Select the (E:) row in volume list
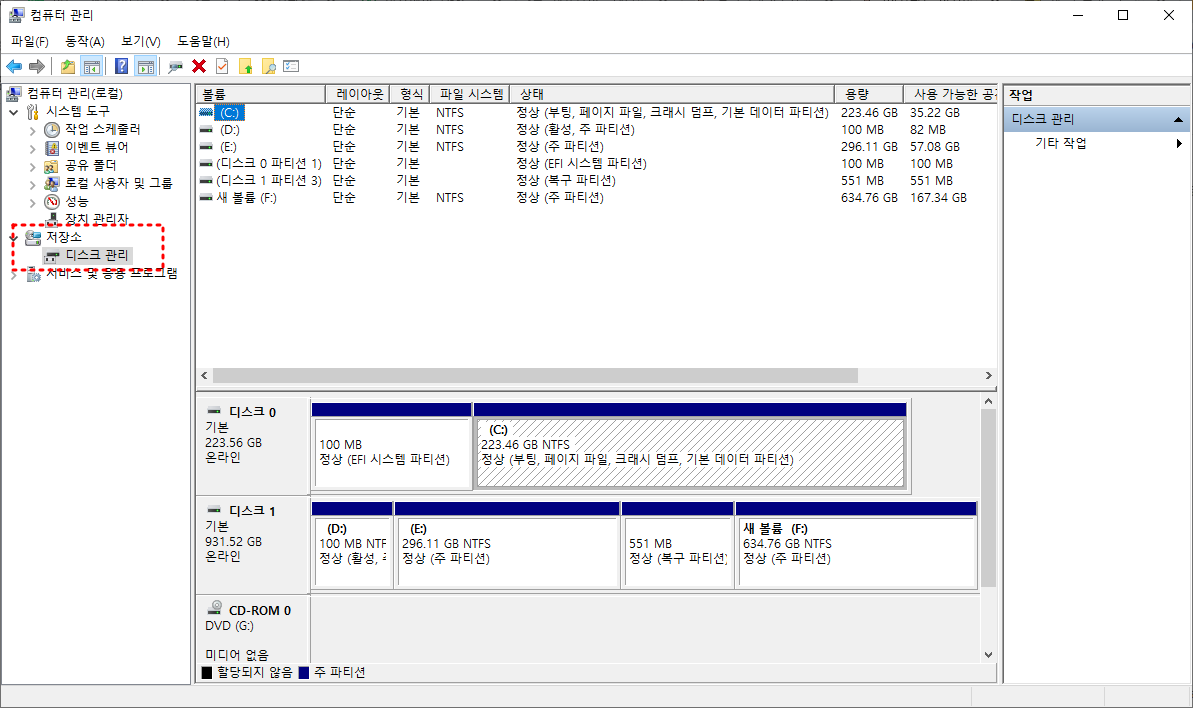Viewport: 1193px width, 708px height. [x=596, y=146]
